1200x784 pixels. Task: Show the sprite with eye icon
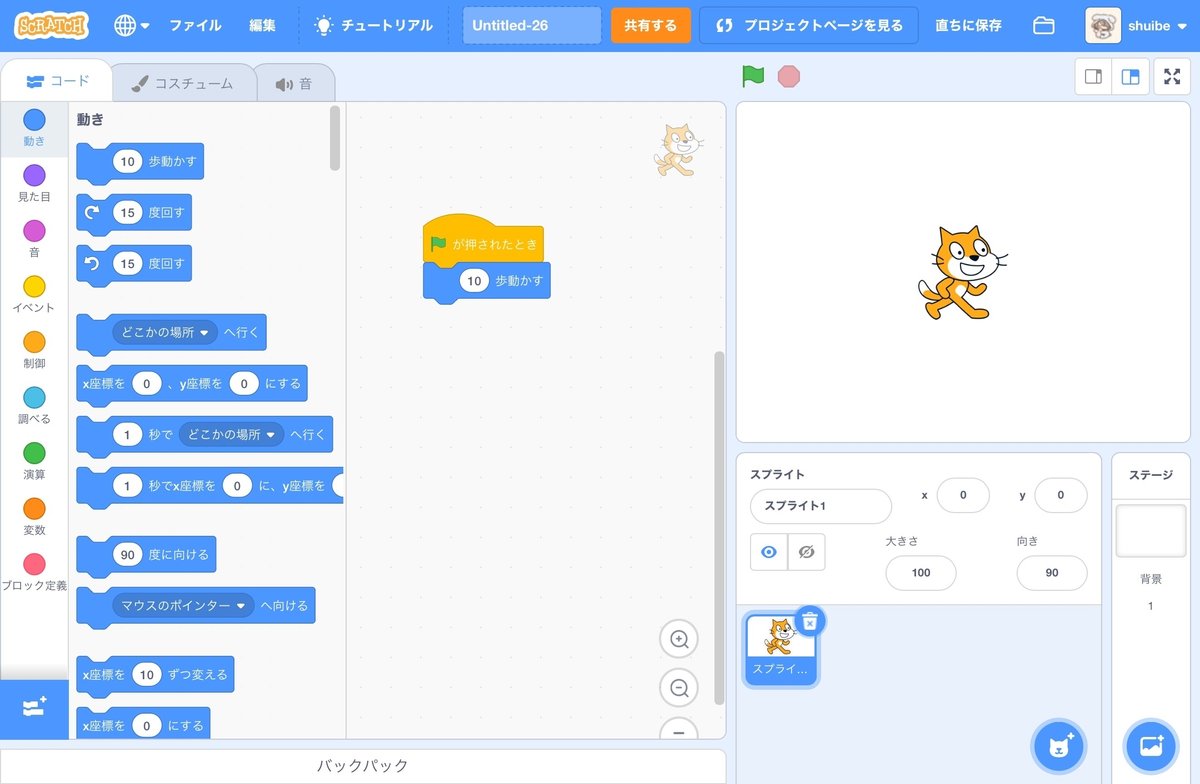point(769,552)
